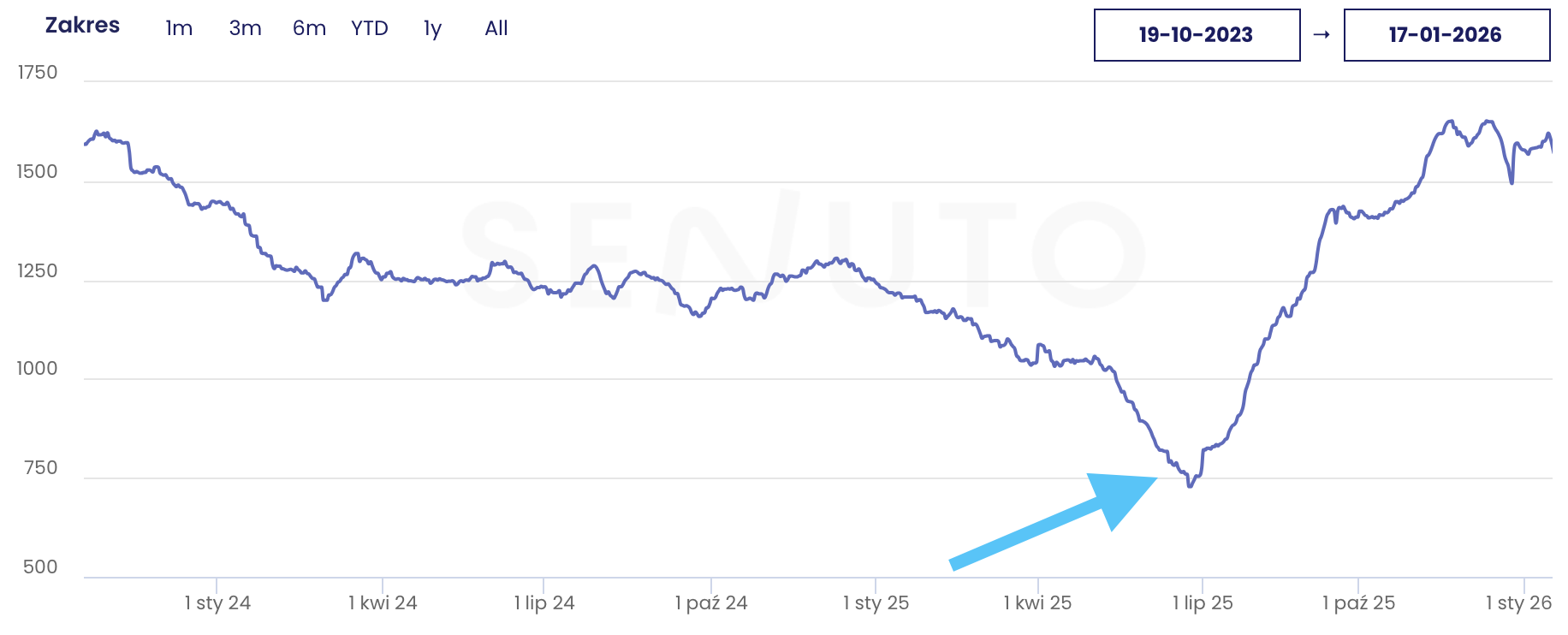This screenshot has height=635, width=1568.
Task: Click the 1750 y-axis label
Action: click(38, 73)
